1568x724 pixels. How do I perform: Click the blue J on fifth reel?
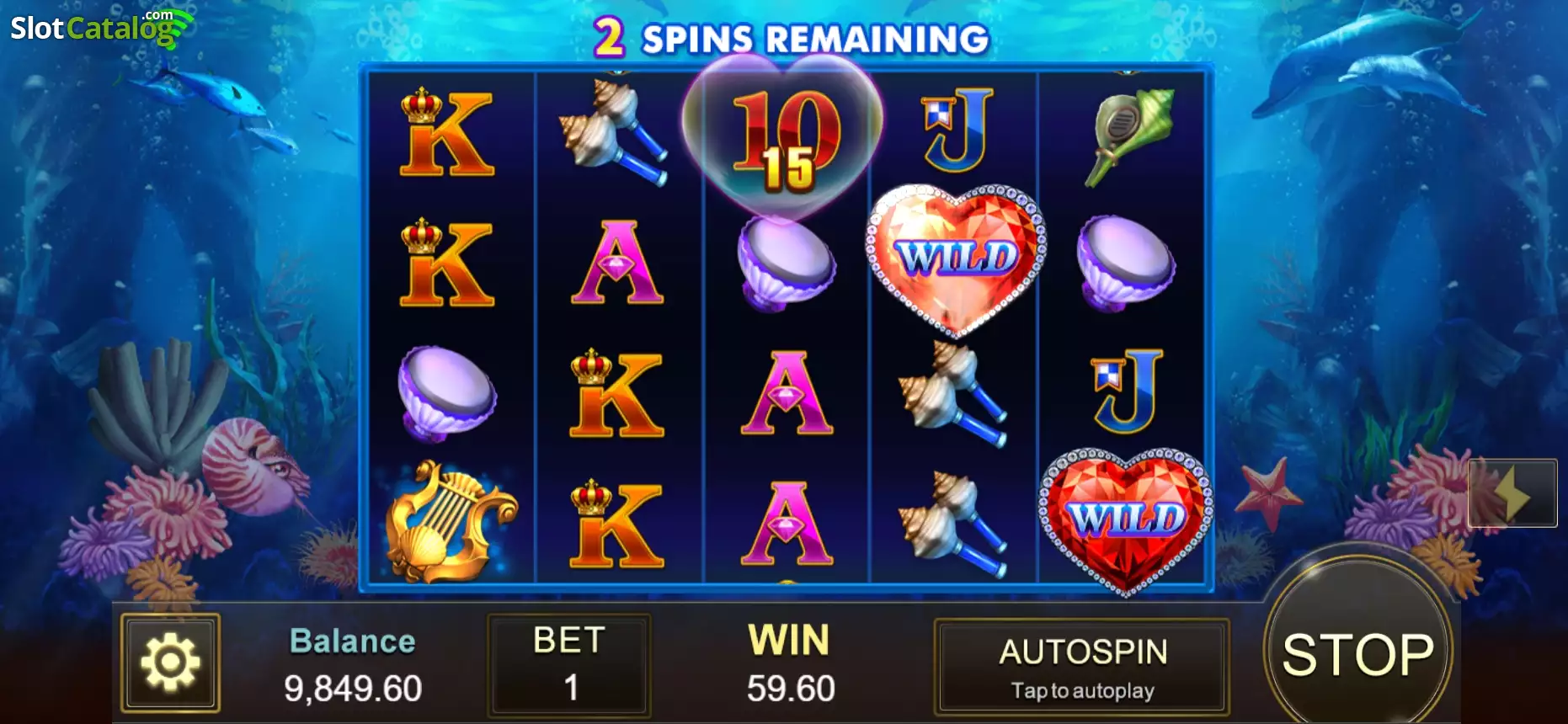pyautogui.click(x=1128, y=391)
